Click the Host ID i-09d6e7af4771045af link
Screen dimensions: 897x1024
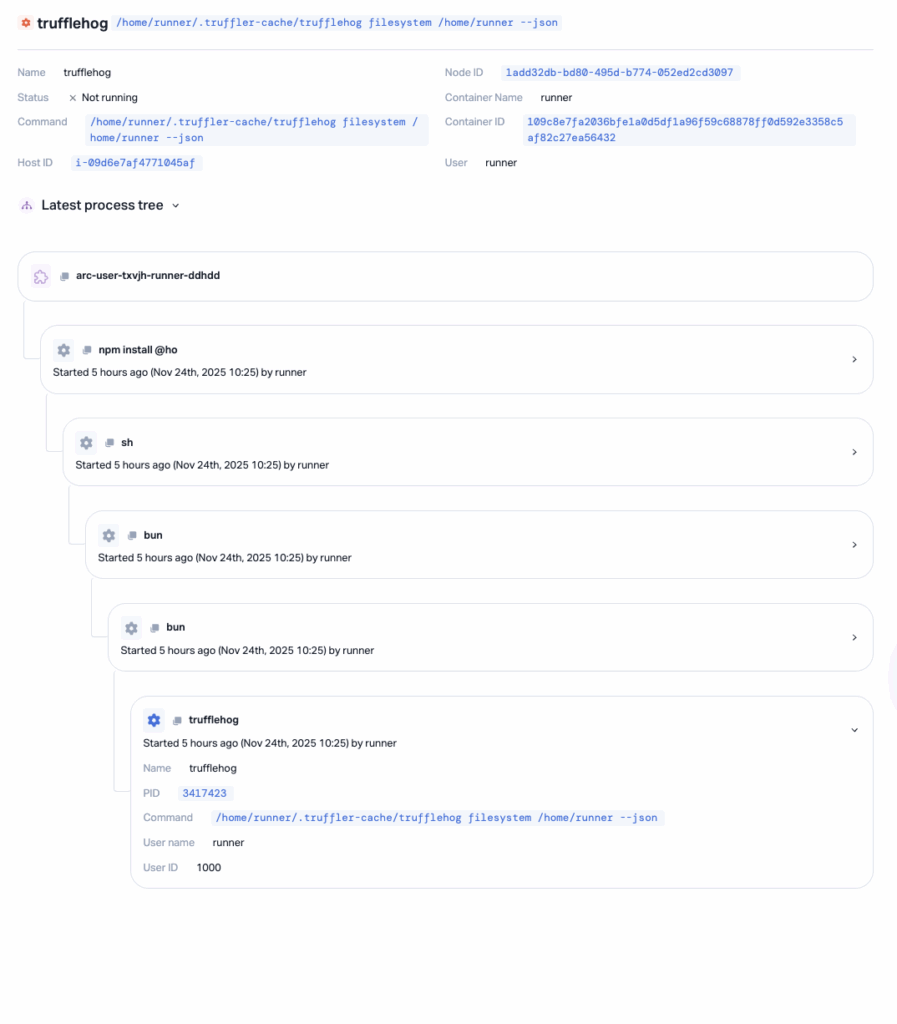[137, 163]
